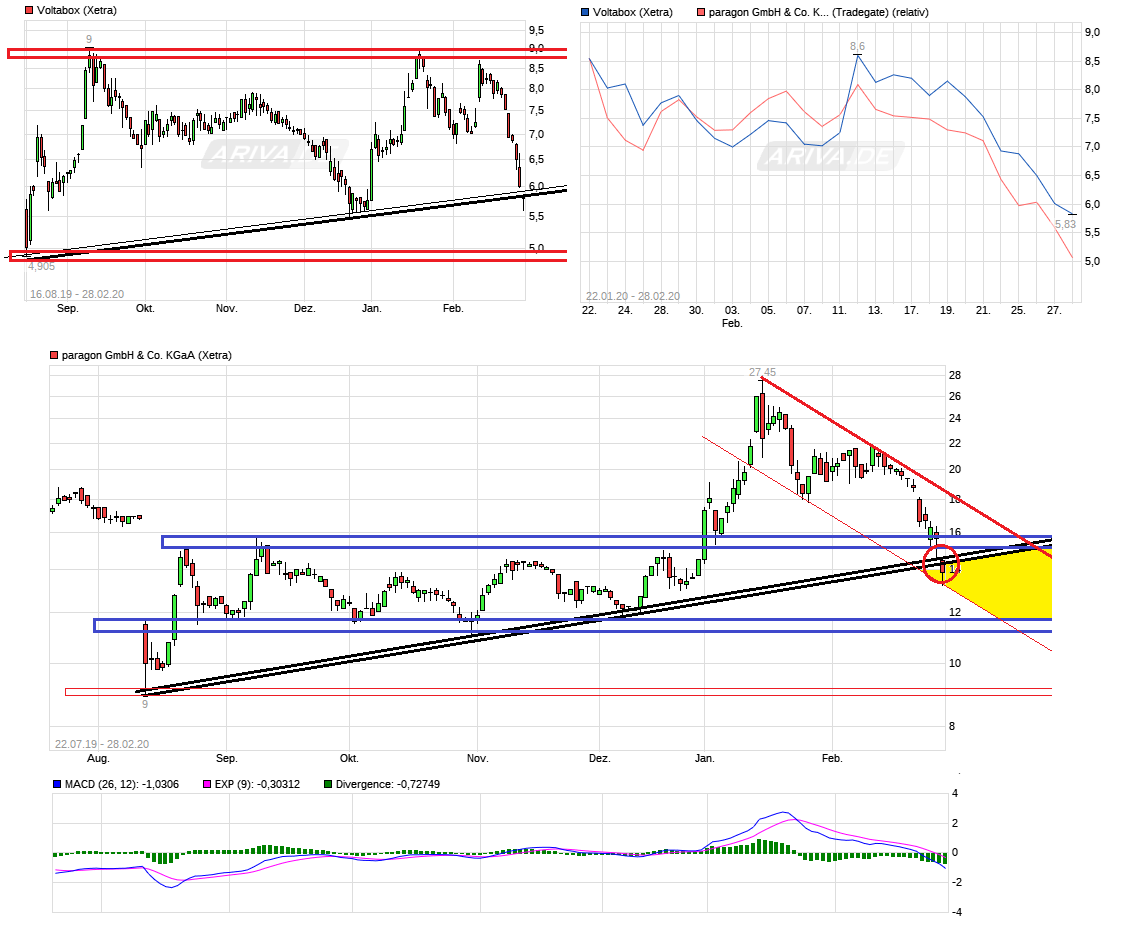Click the date range '22.01.20 - 28.02.20'
This screenshot has width=1124, height=950.
633,296
